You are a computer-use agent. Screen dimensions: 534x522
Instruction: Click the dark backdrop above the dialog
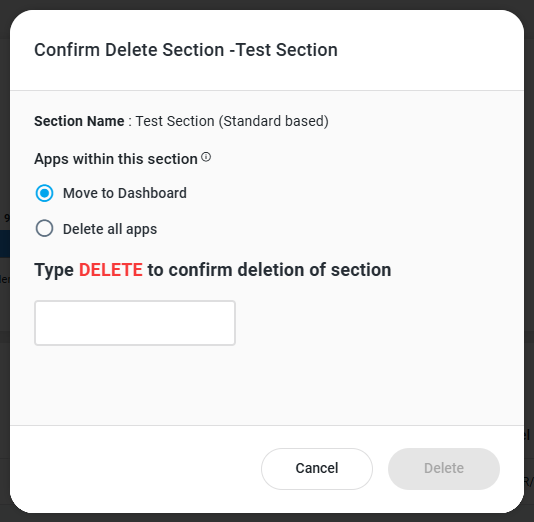coord(267,4)
